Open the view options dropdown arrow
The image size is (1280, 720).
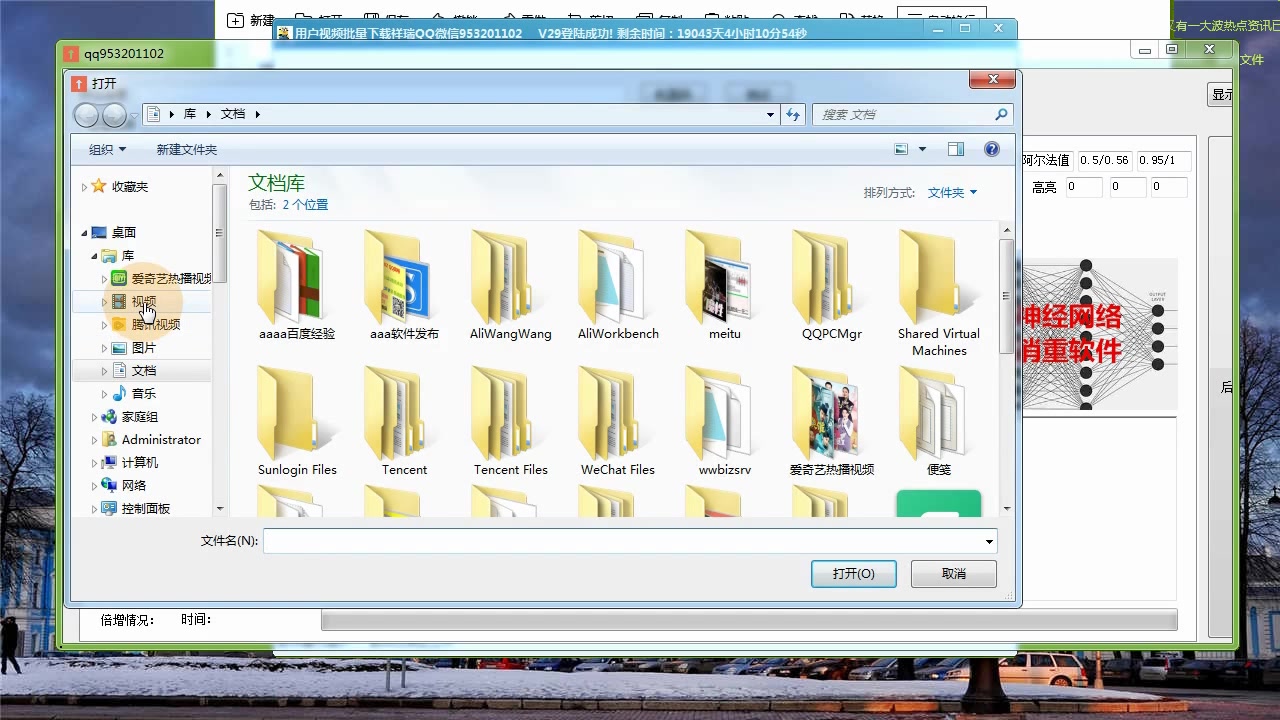(x=922, y=149)
